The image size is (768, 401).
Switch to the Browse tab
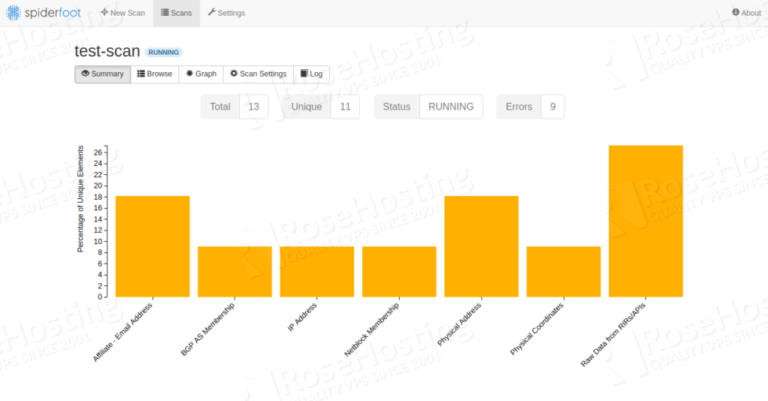coord(155,74)
